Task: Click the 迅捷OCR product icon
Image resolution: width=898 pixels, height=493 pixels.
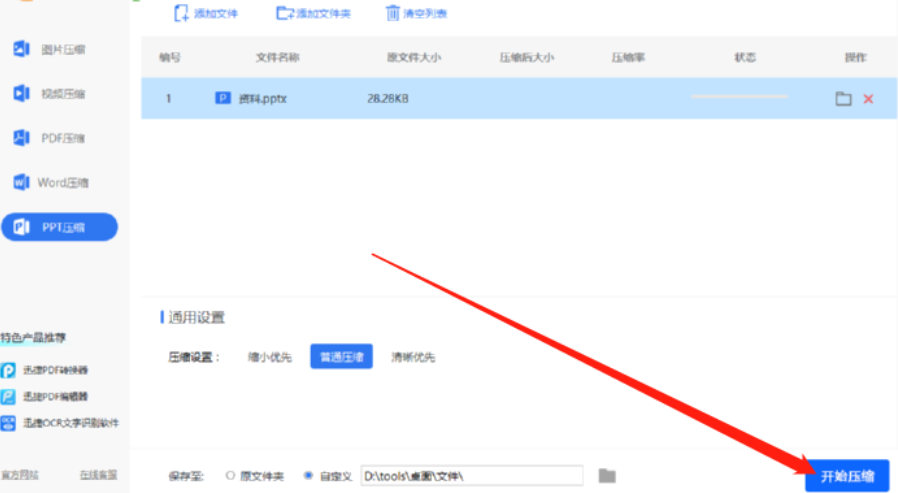Action: 8,423
